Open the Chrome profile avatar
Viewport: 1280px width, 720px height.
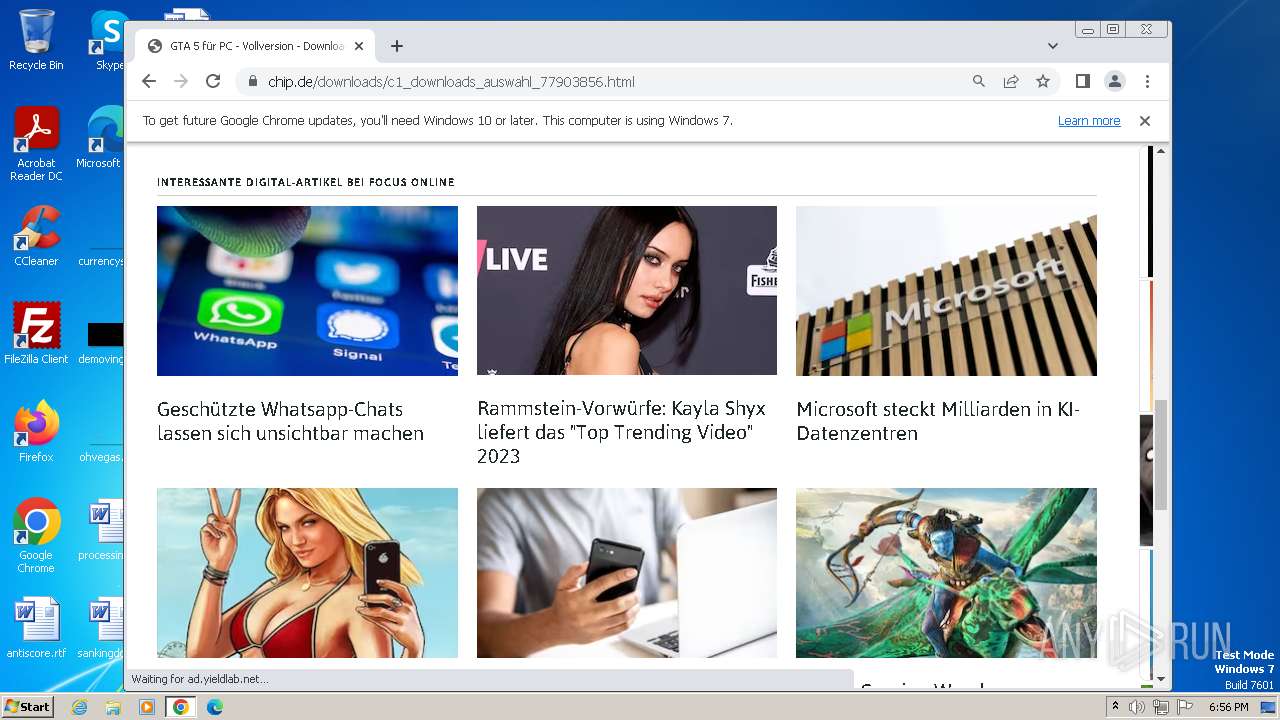click(x=1115, y=82)
